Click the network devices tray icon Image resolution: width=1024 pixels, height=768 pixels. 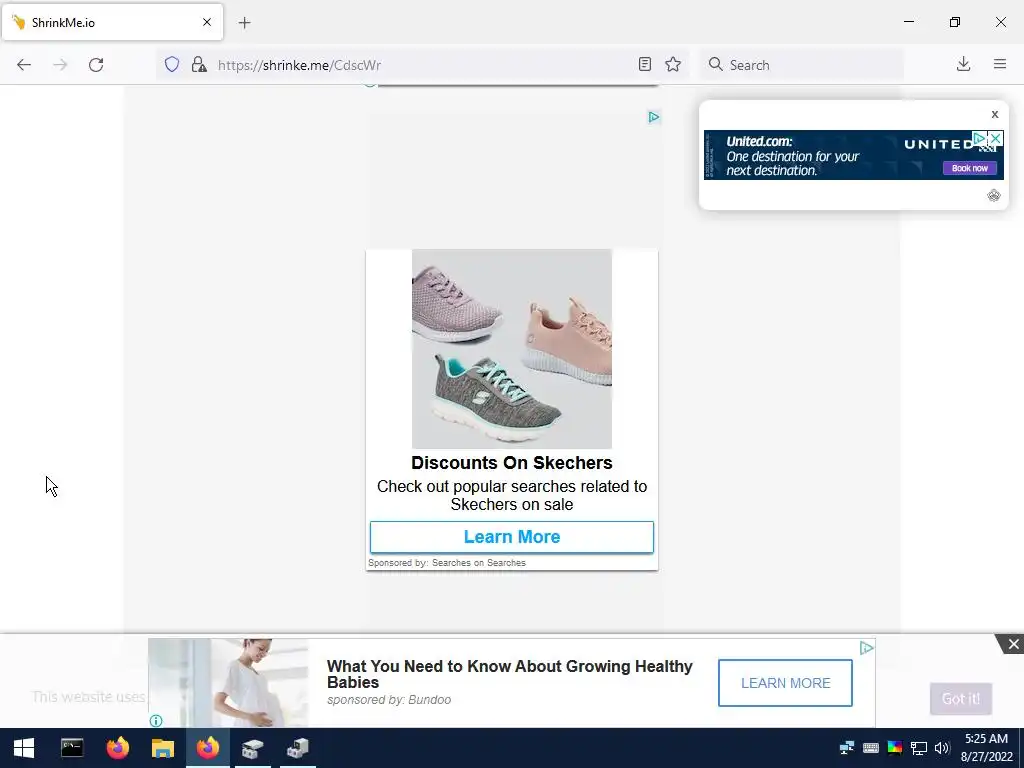click(x=847, y=748)
